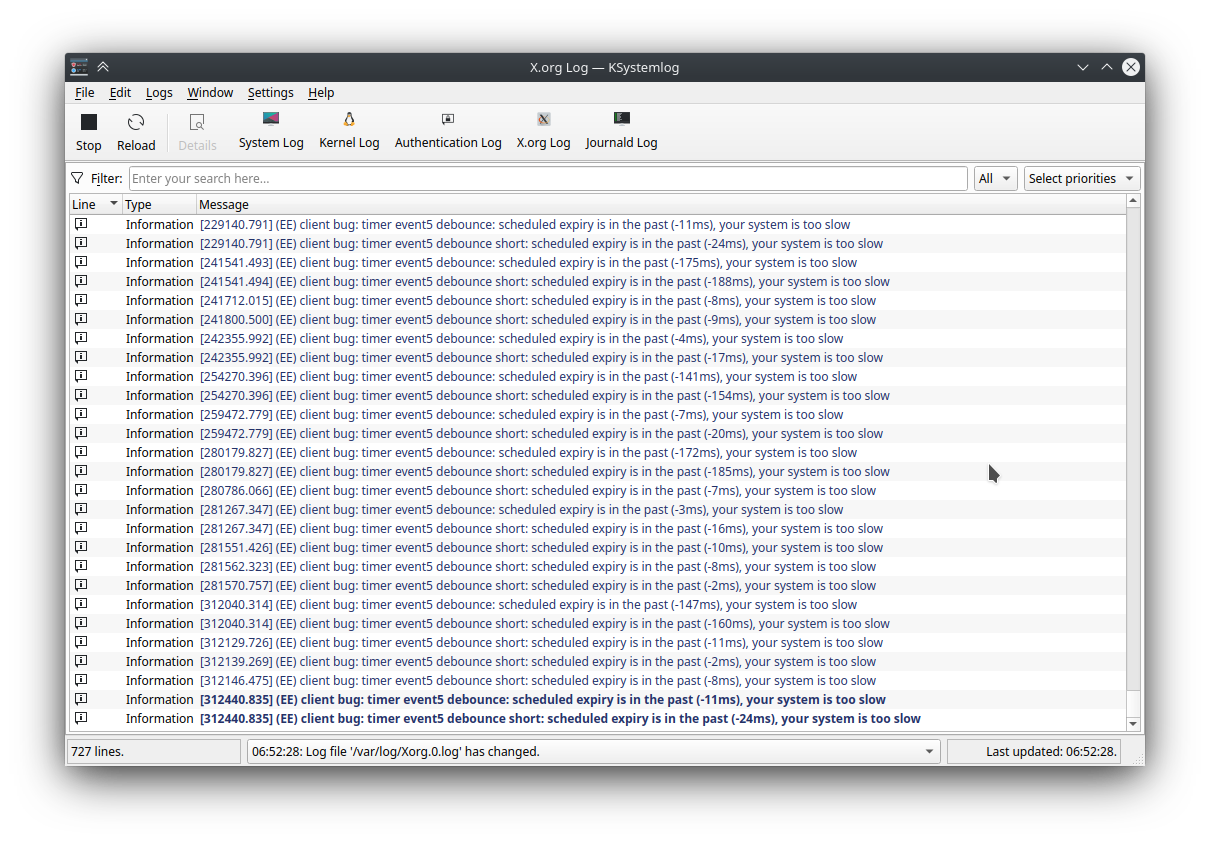The image size is (1210, 843).
Task: Select the [242355.992] debounce (-4ms) message
Action: pos(522,338)
